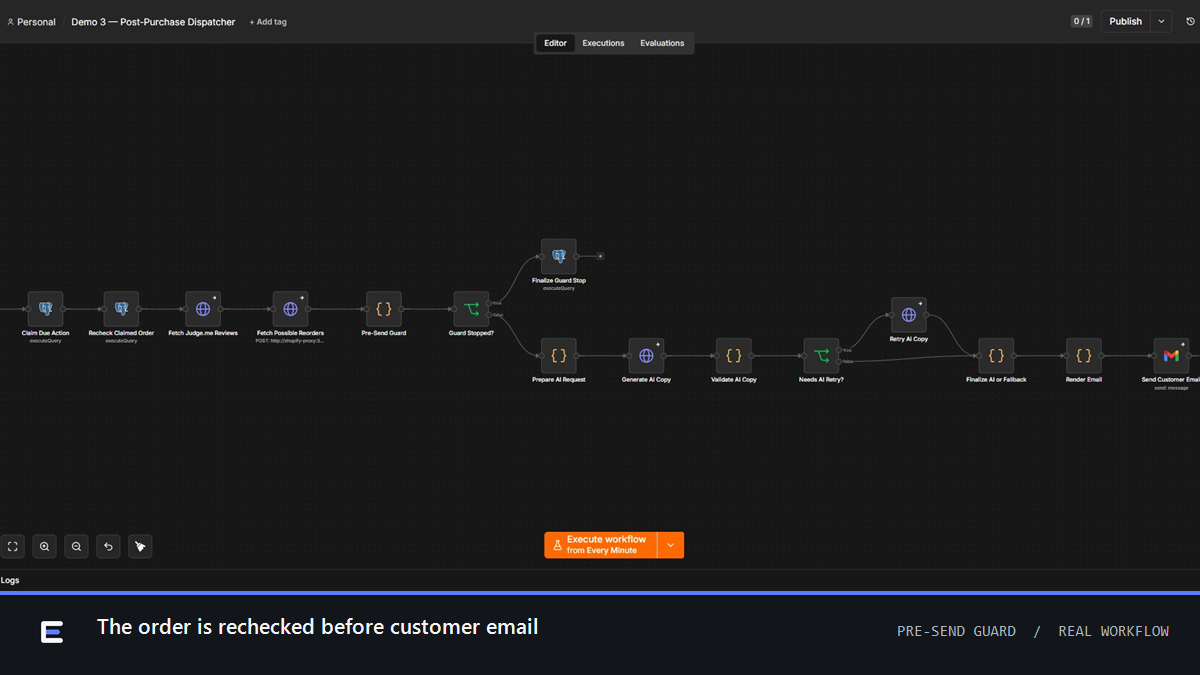Select the Guard Stopped? IF node
The image size is (1200, 675).
click(471, 309)
